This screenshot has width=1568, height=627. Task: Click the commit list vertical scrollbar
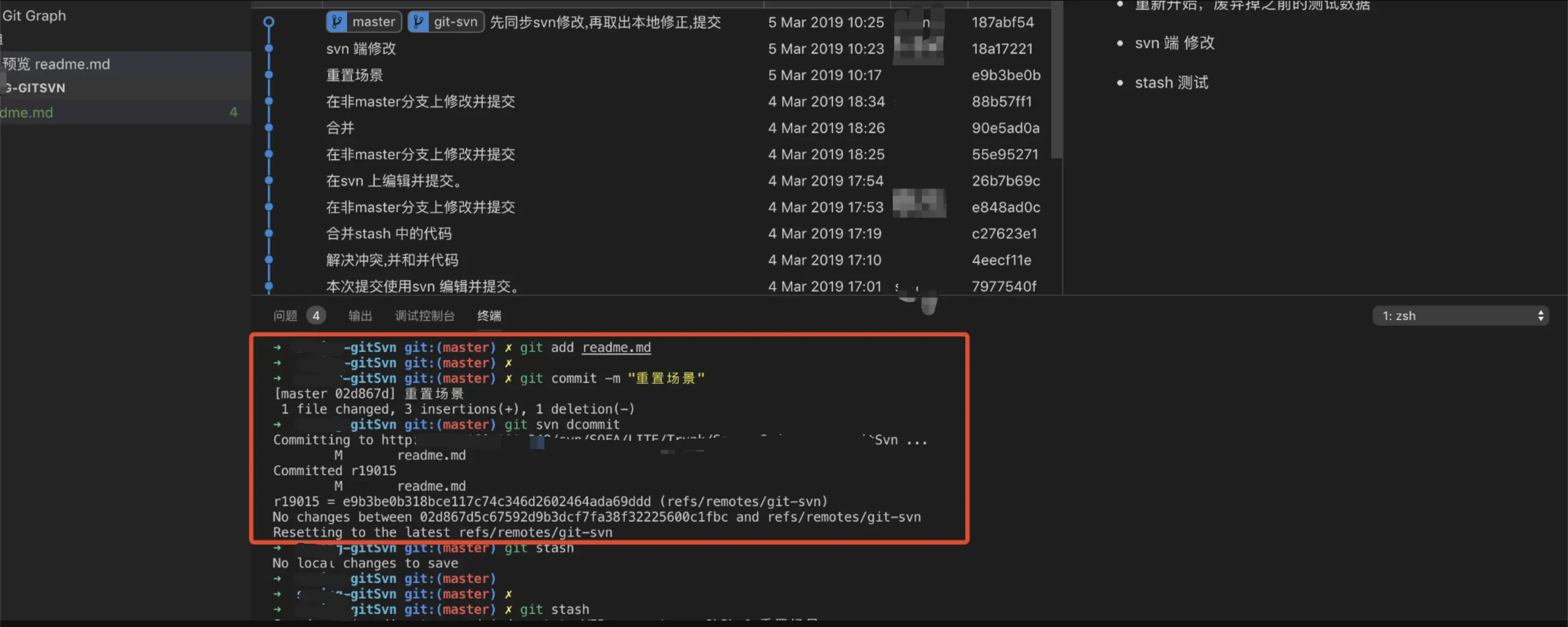click(x=1057, y=79)
